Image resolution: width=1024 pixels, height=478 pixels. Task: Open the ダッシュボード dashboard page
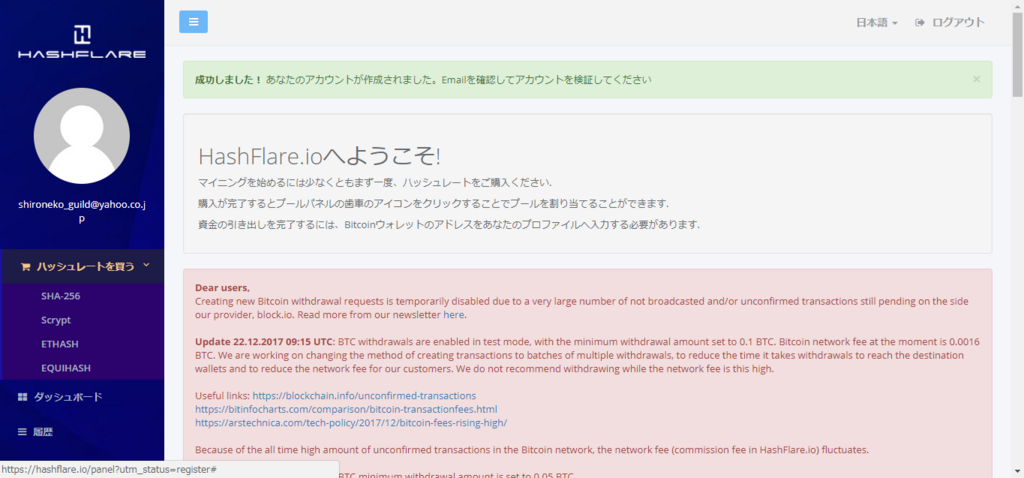click(68, 396)
